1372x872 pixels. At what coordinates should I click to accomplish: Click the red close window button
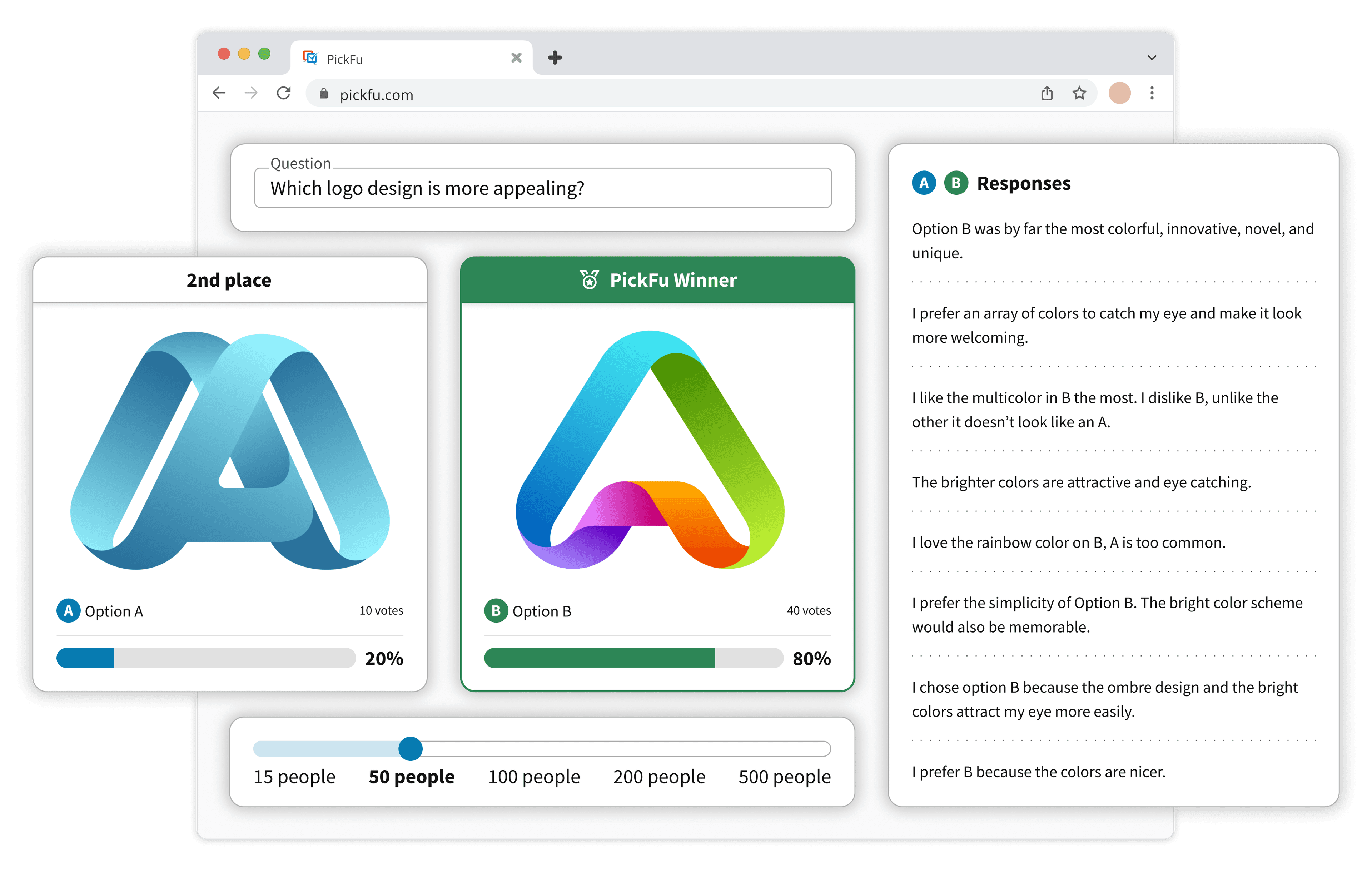pos(224,54)
